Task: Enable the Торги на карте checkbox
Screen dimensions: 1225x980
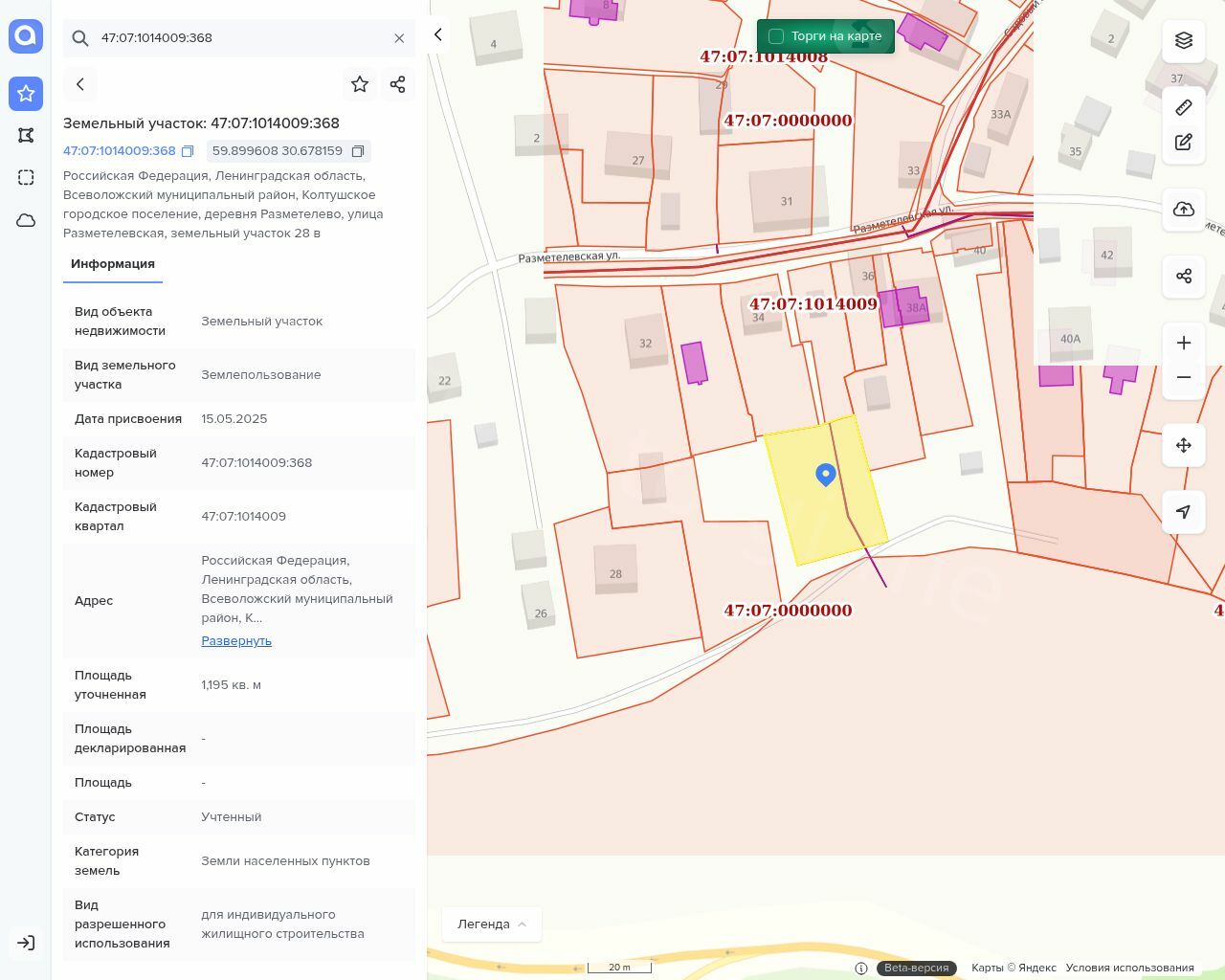Action: pyautogui.click(x=776, y=36)
